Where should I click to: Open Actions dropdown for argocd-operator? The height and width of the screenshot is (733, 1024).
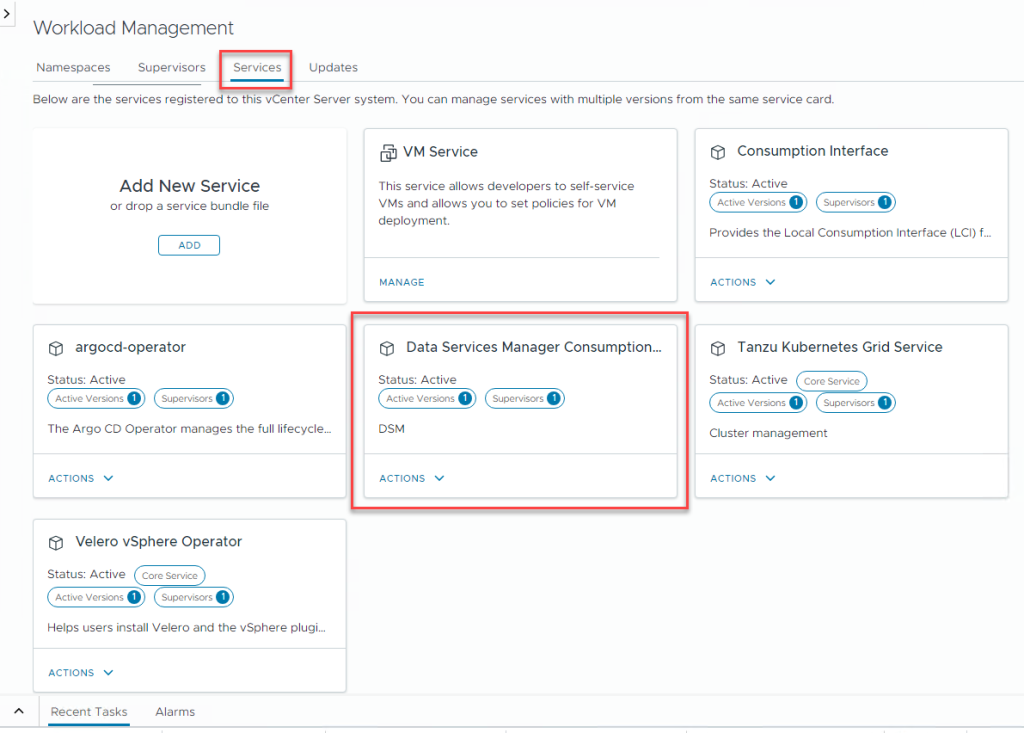pyautogui.click(x=81, y=478)
